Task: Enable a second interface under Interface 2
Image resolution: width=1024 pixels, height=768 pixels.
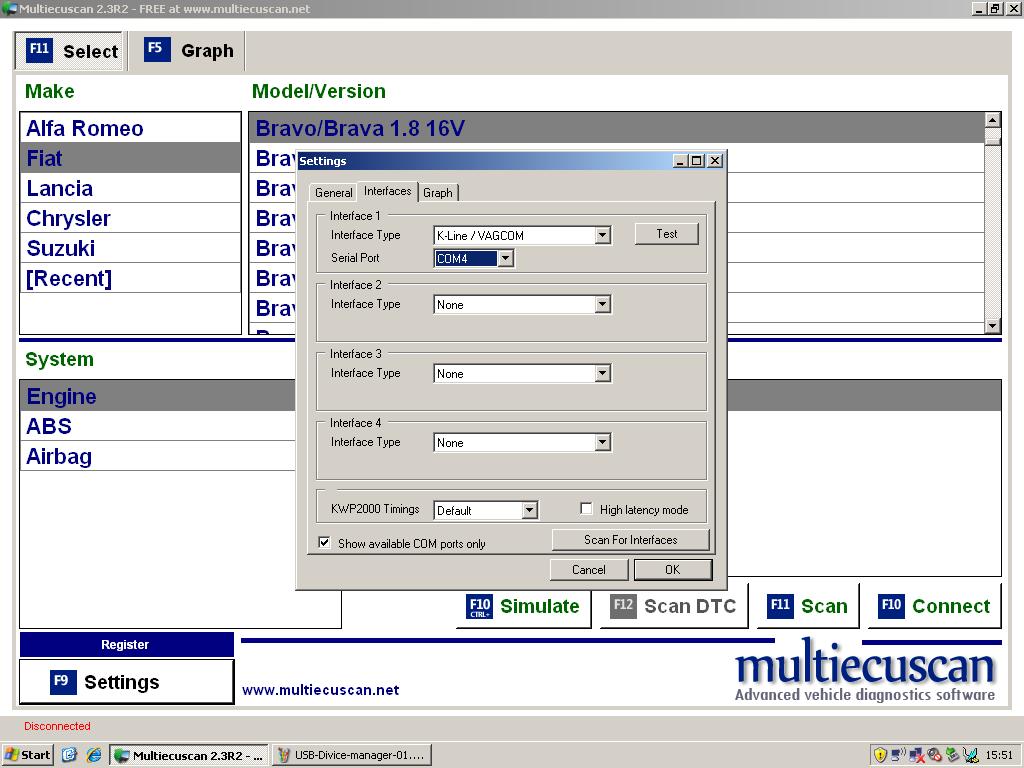Action: pos(604,303)
